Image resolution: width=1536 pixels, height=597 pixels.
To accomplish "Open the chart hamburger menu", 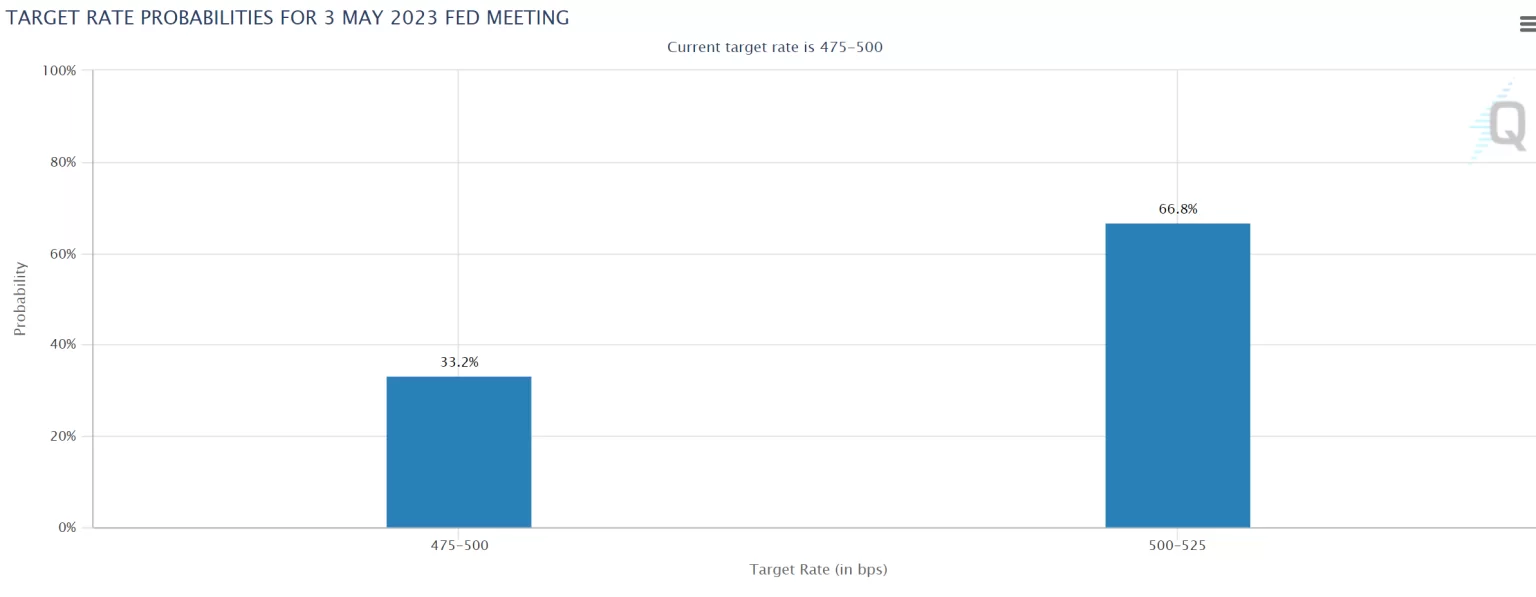I will tap(1527, 26).
